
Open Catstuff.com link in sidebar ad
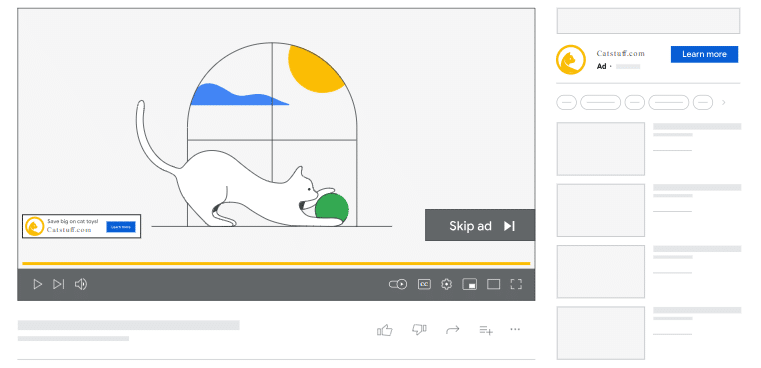[620, 53]
